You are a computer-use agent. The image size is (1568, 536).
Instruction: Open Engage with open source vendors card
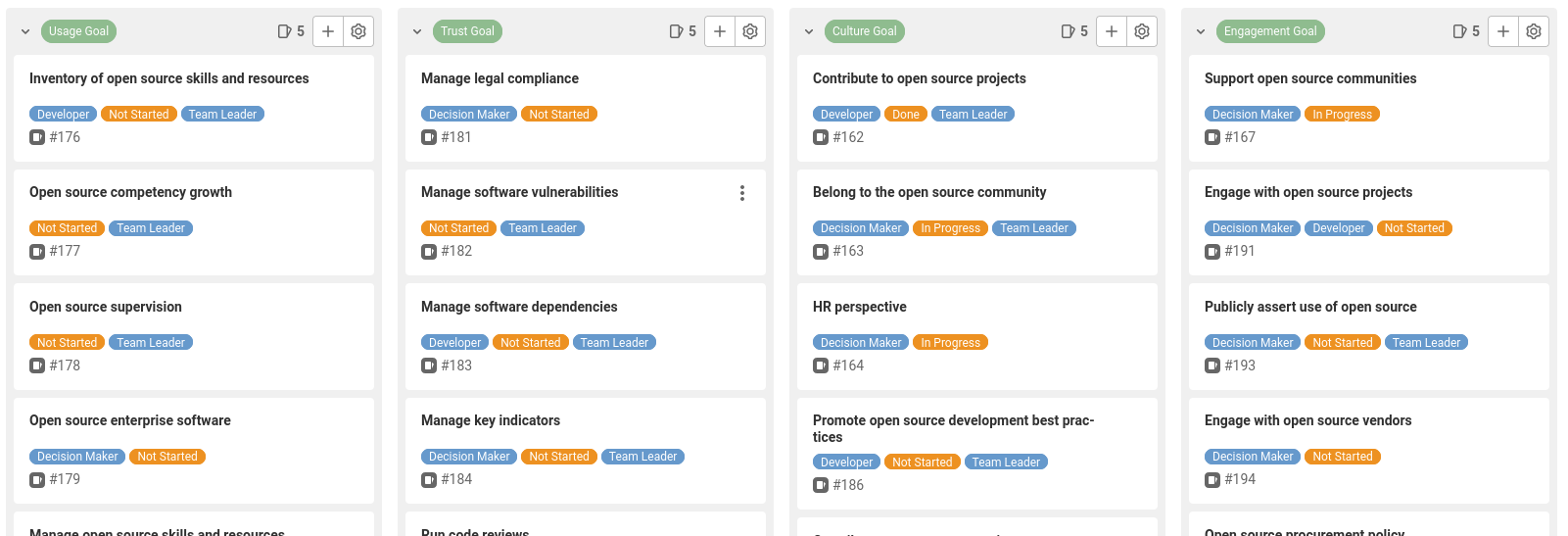1308,420
